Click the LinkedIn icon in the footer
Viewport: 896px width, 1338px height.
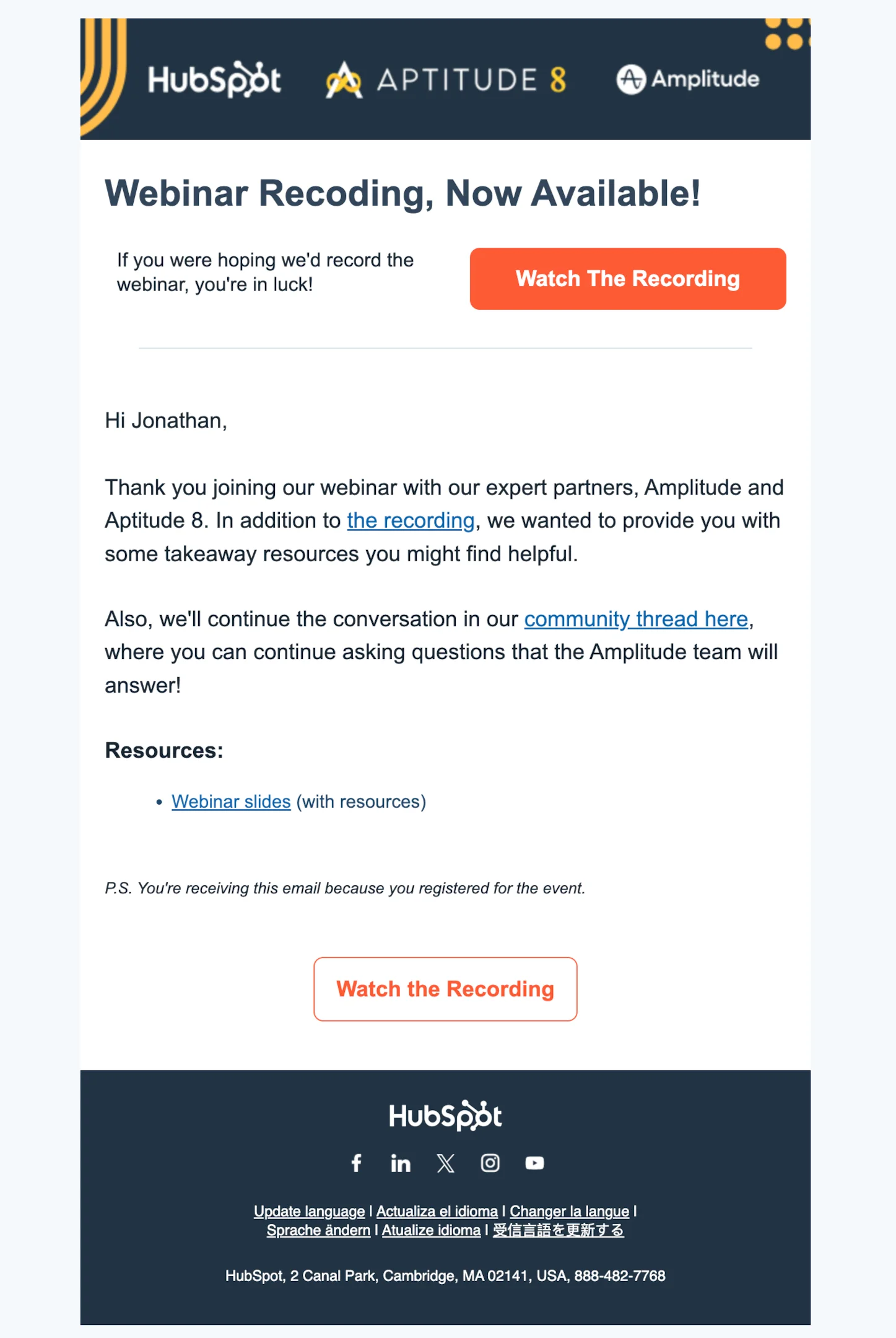[x=401, y=1163]
